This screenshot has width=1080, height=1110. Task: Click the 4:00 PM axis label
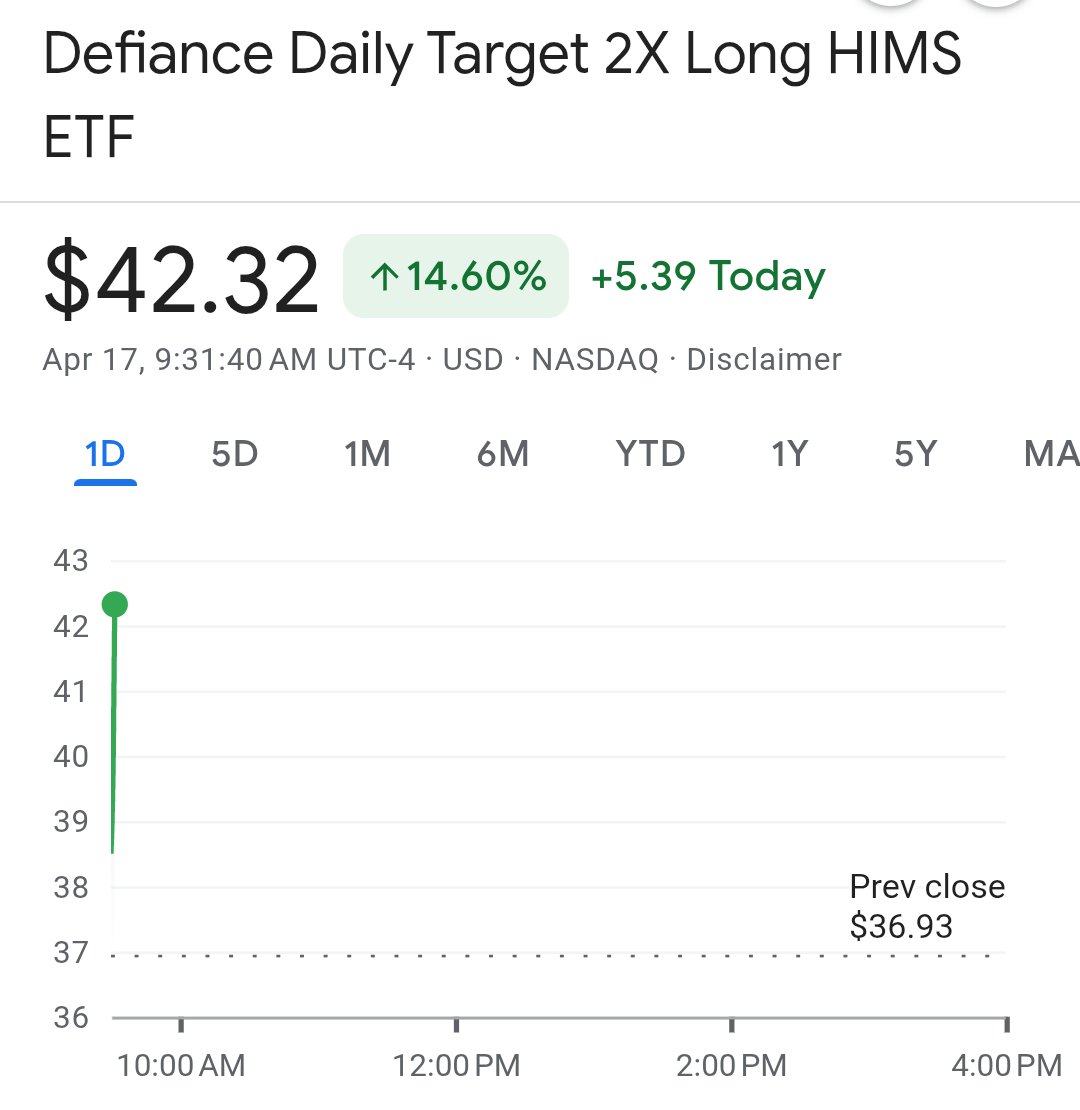[1006, 1065]
